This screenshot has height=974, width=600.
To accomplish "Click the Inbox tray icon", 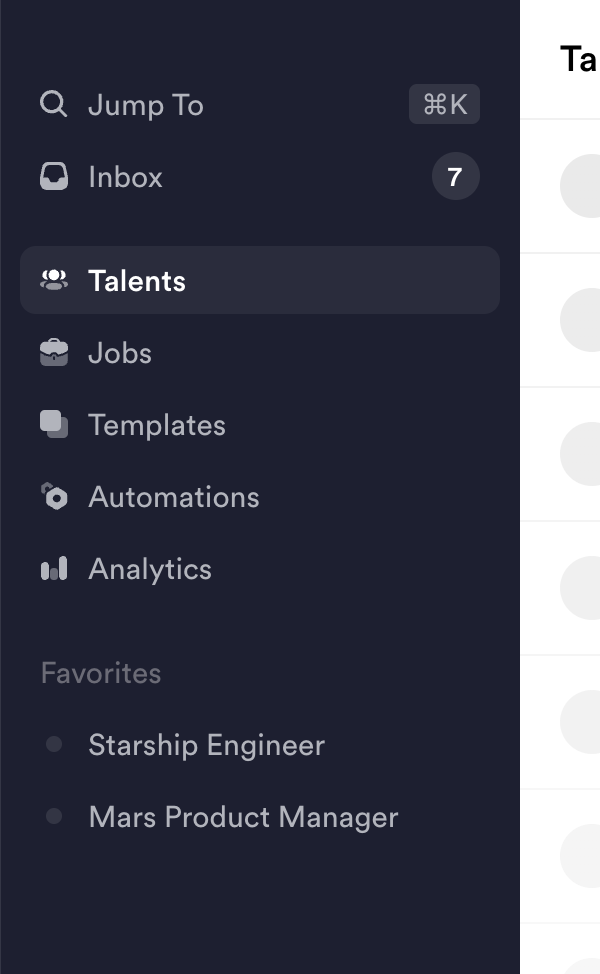I will (54, 177).
